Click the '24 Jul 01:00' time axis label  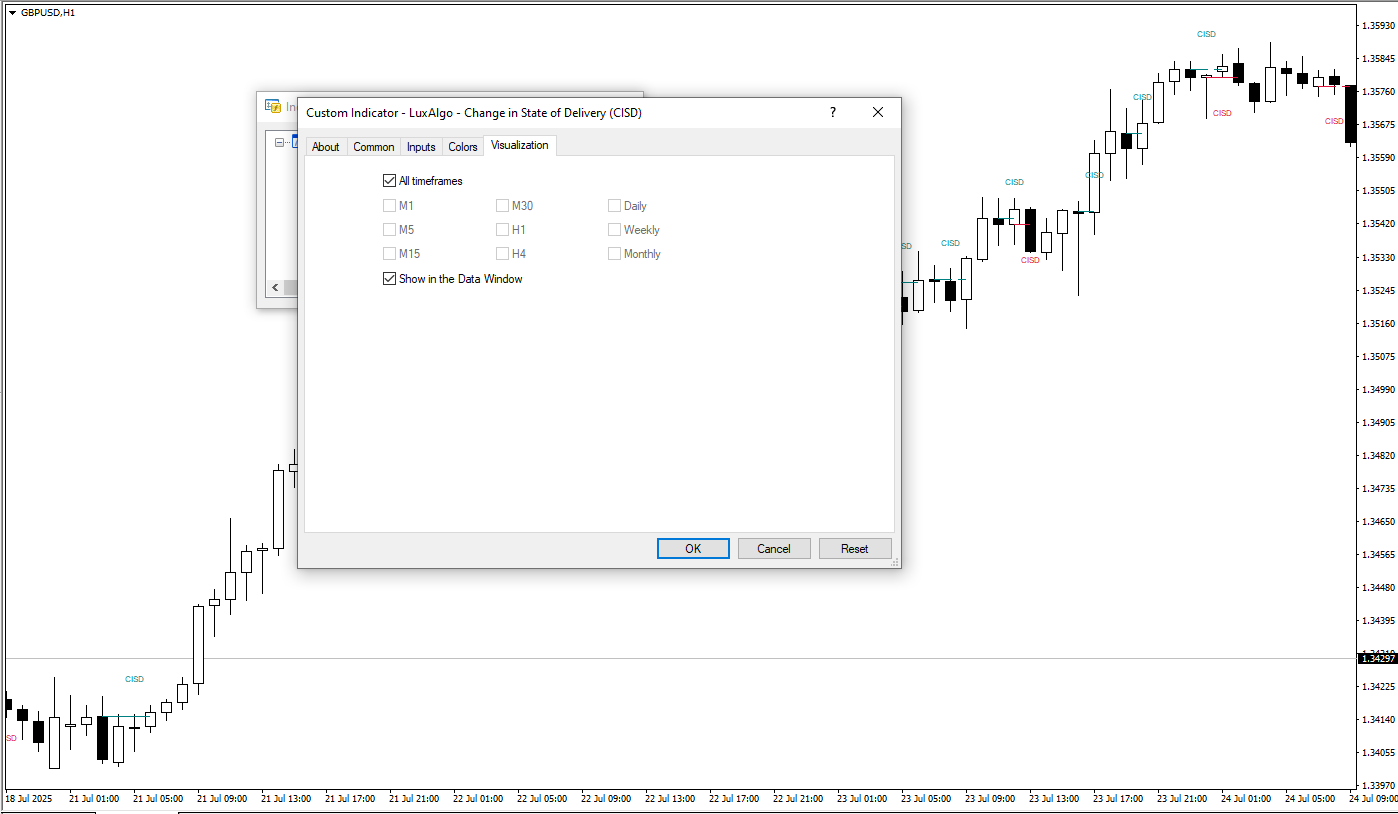(1246, 799)
